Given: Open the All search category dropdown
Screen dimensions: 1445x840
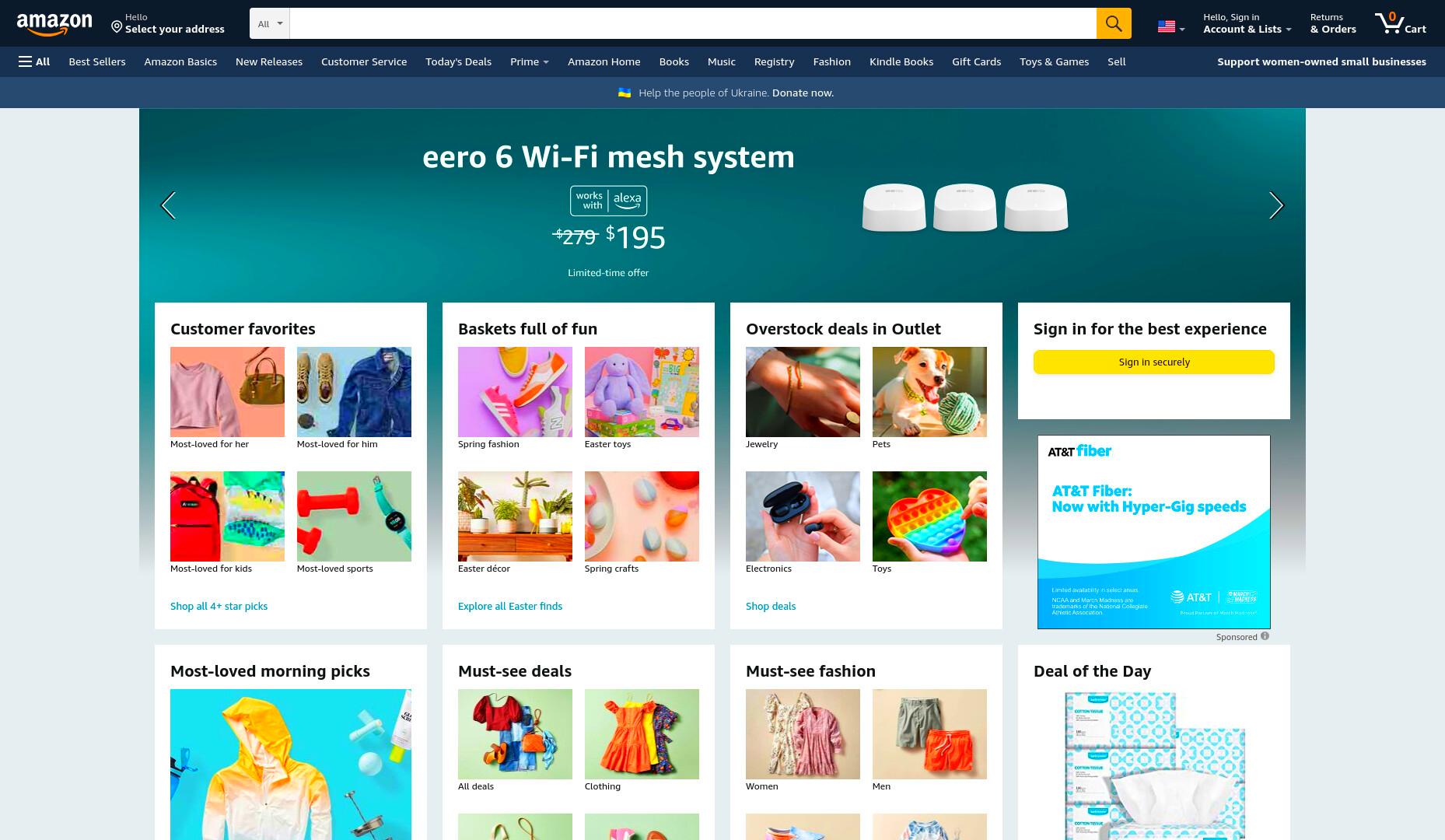Looking at the screenshot, I should [270, 23].
